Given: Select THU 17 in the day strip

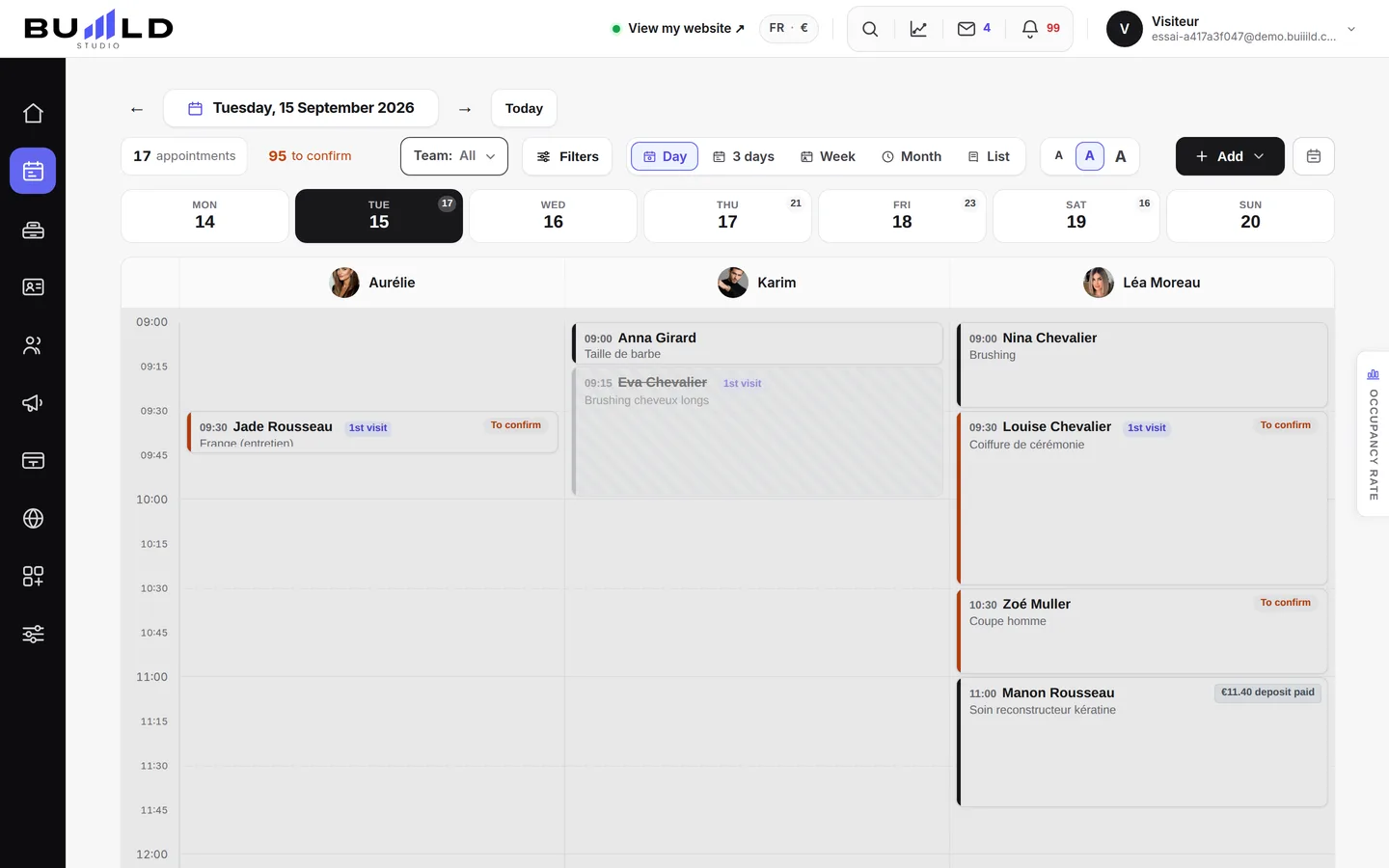Looking at the screenshot, I should click(727, 216).
